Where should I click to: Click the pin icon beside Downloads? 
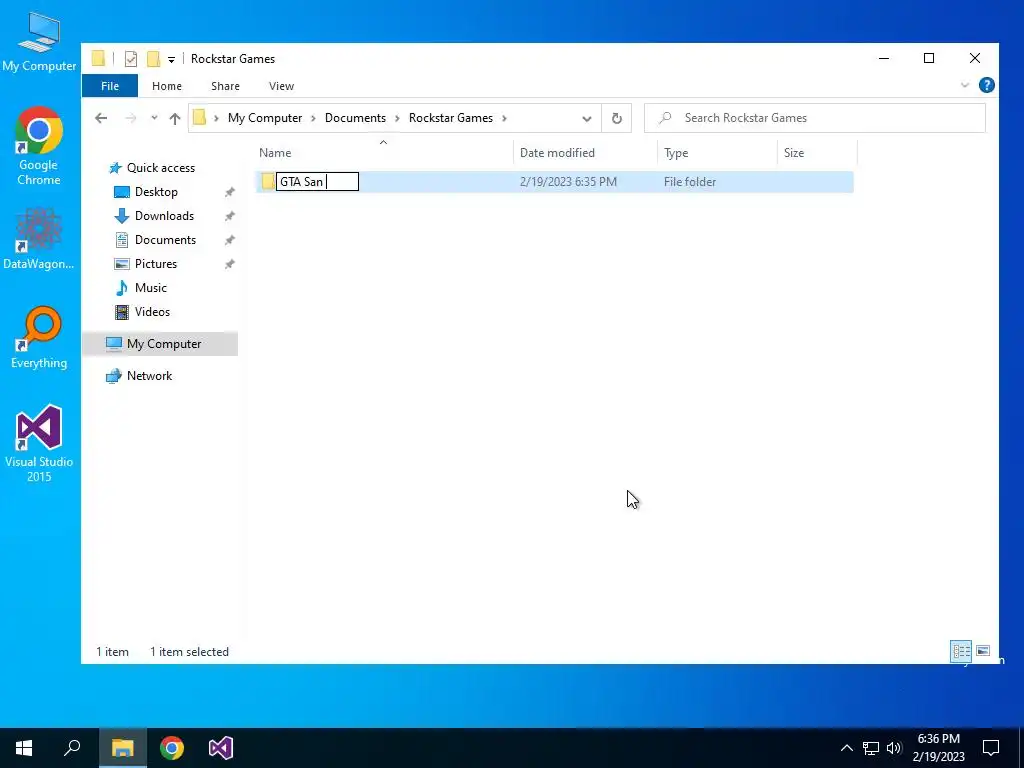(229, 216)
